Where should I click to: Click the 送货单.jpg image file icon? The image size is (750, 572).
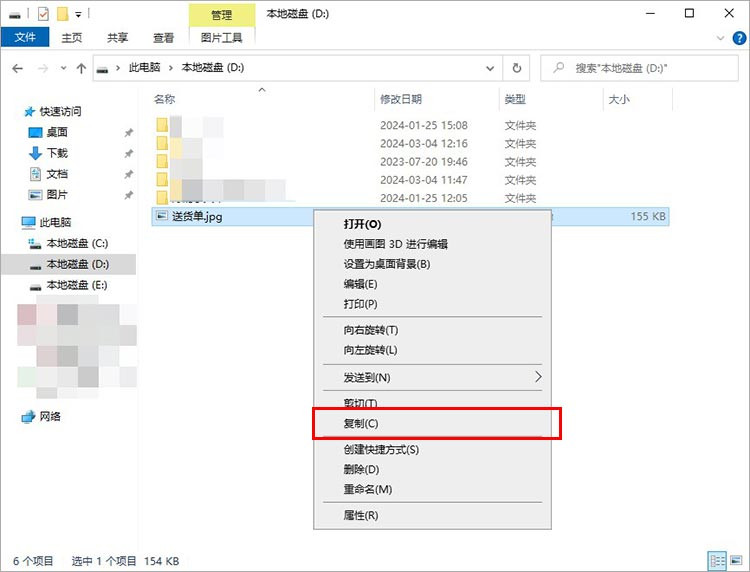click(x=162, y=216)
